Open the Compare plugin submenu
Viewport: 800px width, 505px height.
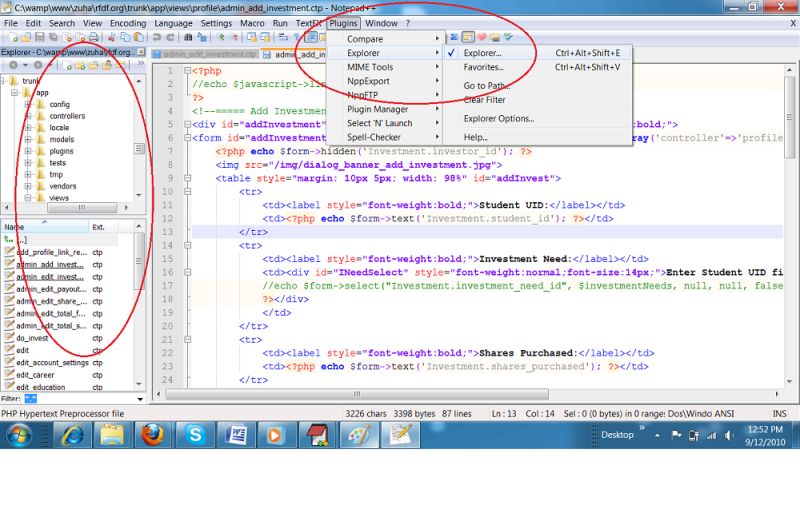384,39
